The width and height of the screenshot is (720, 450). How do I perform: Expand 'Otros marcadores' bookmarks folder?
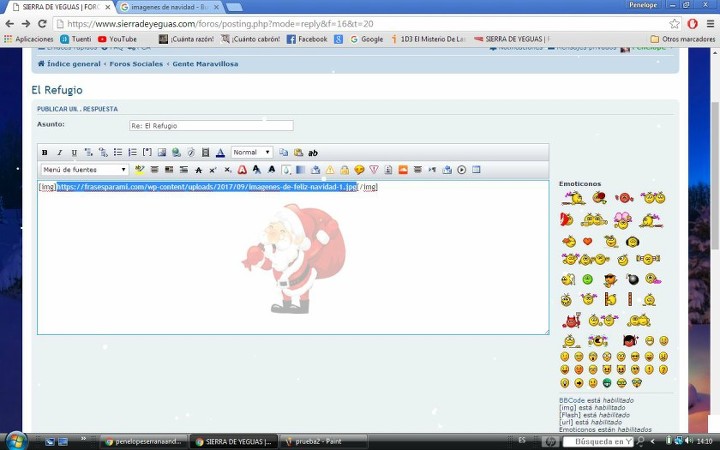(683, 39)
